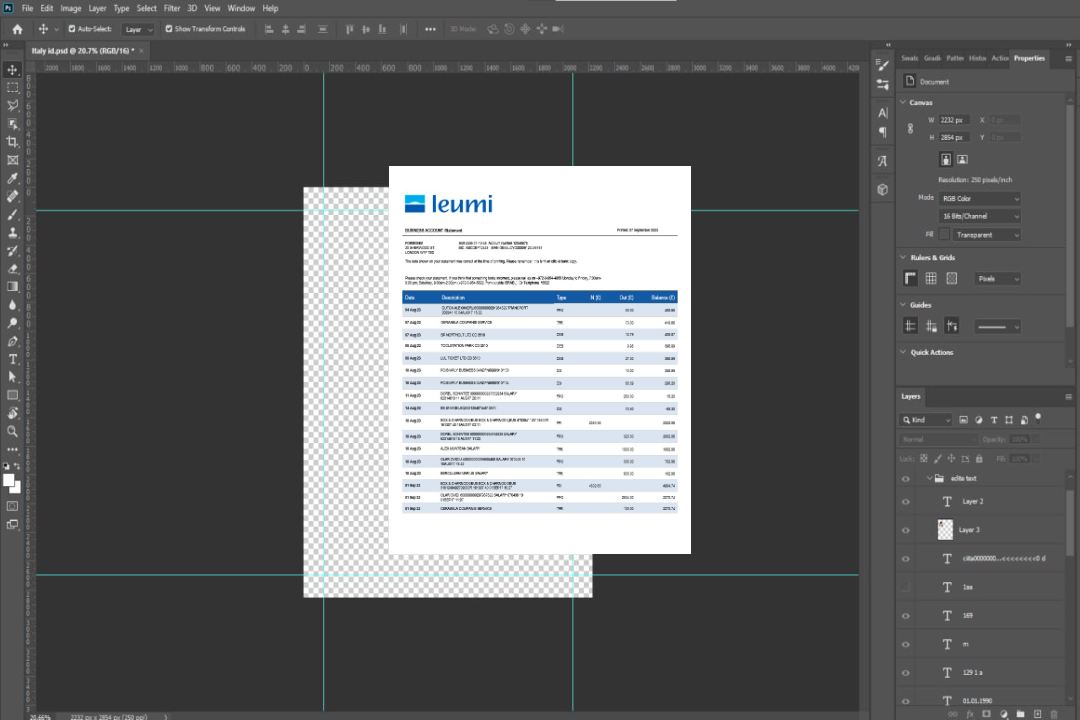The height and width of the screenshot is (720, 1080).
Task: Open the Pixels ruler units dropdown
Action: (997, 278)
